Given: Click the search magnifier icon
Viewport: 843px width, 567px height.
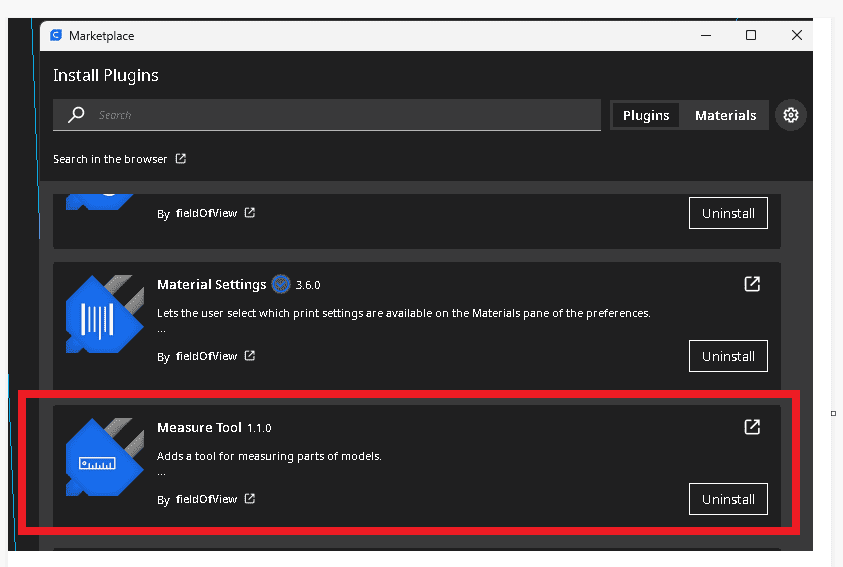Looking at the screenshot, I should (76, 114).
